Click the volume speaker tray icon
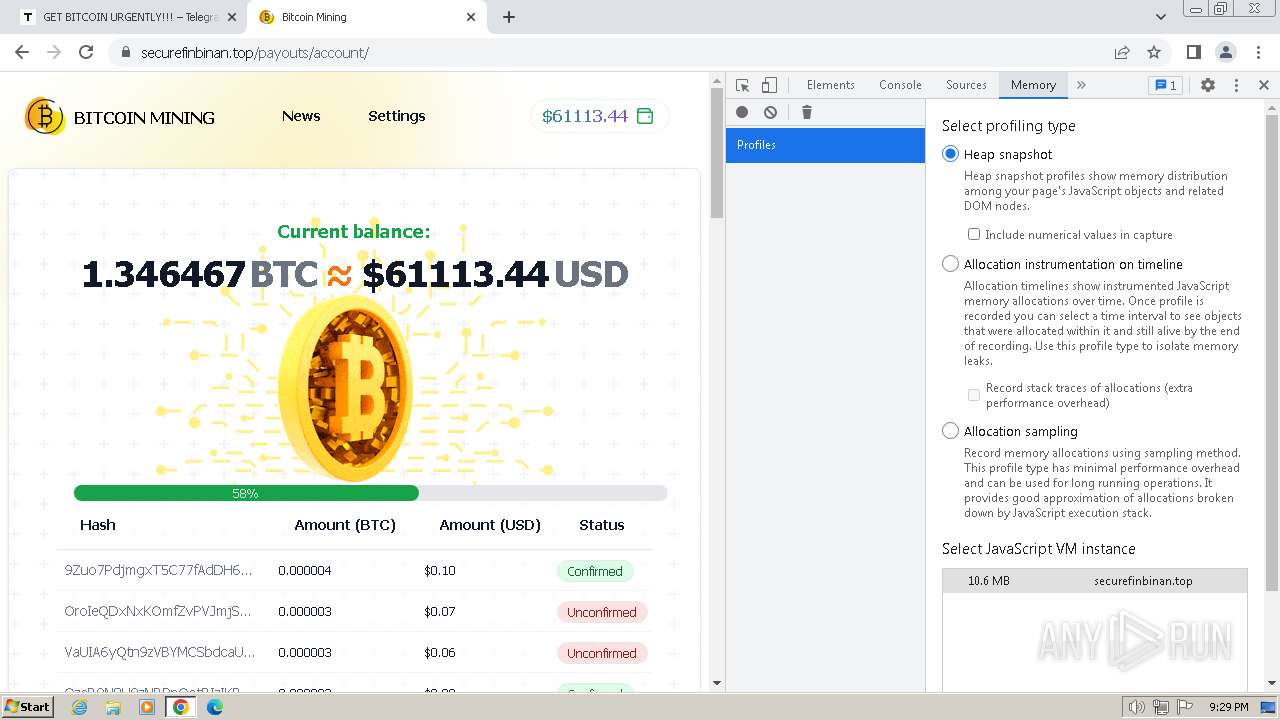Viewport: 1280px width, 720px height. (x=1137, y=707)
